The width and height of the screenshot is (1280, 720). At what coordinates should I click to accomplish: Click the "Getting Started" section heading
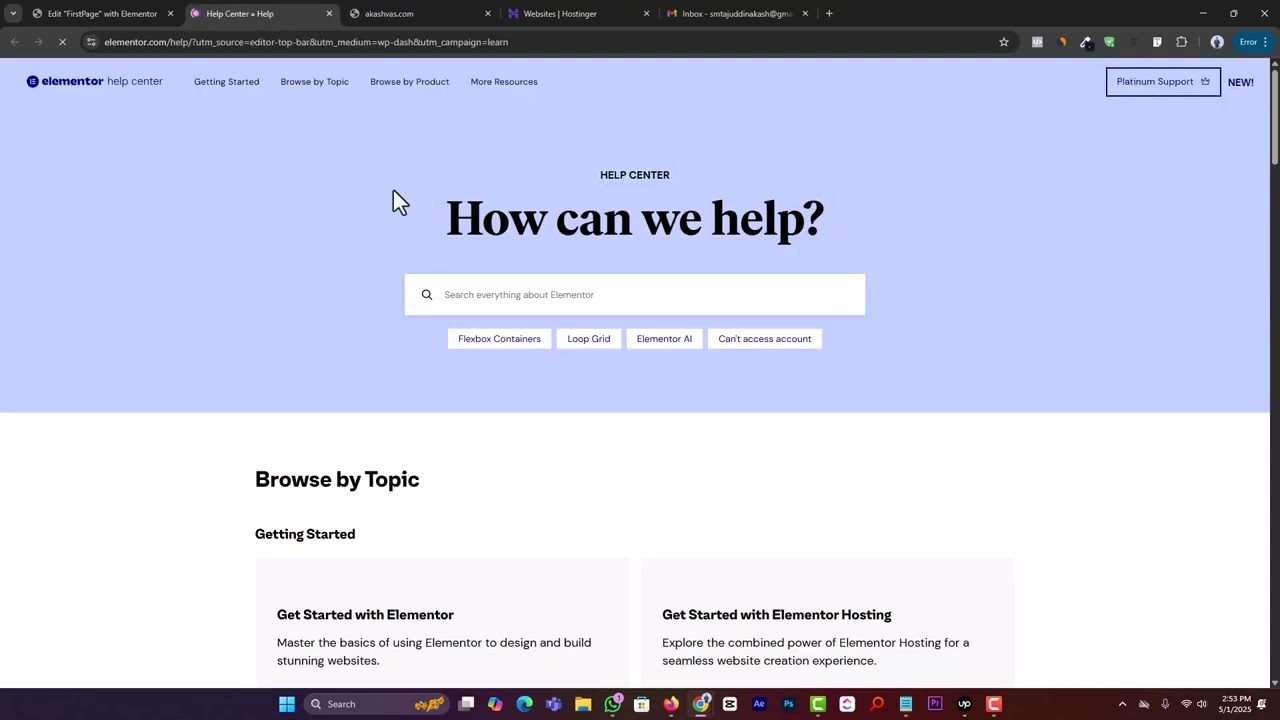[305, 534]
